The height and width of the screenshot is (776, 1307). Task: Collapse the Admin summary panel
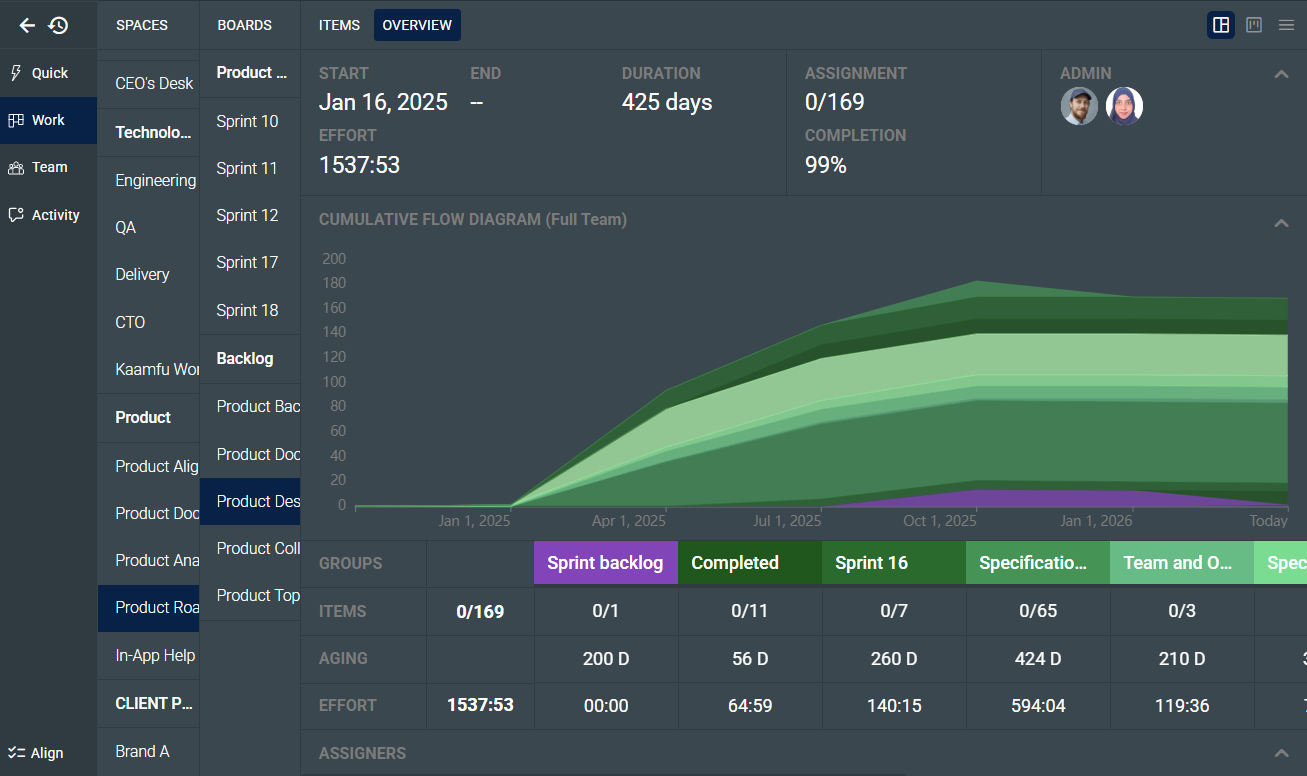tap(1281, 74)
